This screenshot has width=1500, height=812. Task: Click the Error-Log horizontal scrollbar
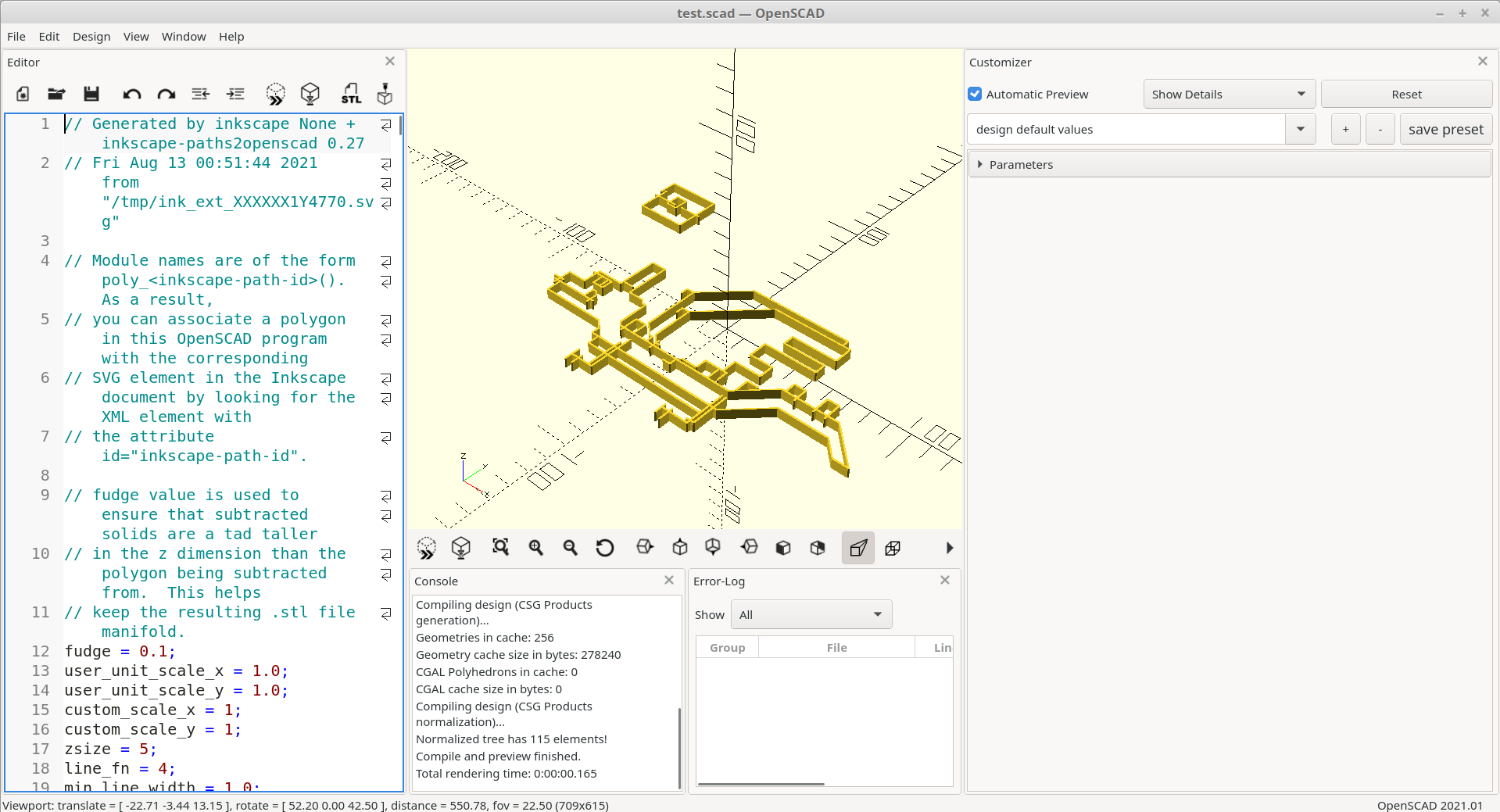point(761,784)
